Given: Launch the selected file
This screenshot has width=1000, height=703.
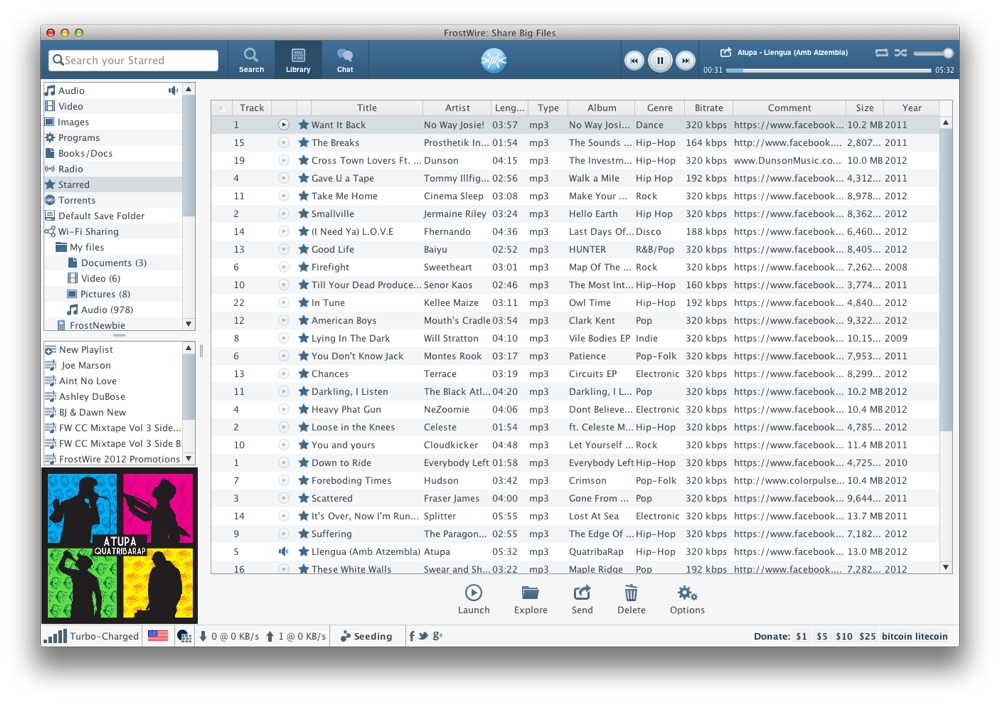Looking at the screenshot, I should tap(473, 600).
